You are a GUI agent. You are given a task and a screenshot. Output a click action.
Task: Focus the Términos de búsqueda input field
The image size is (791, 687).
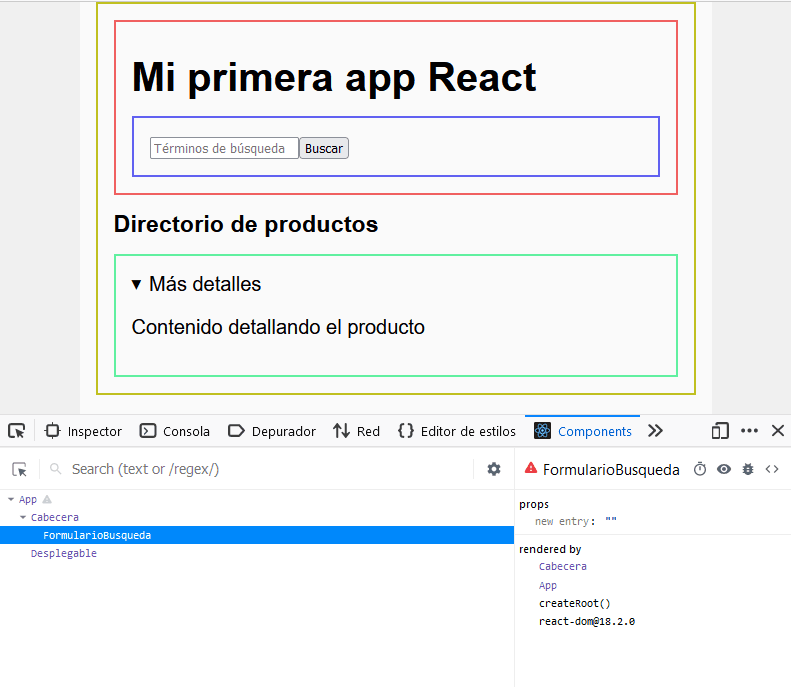[x=224, y=149]
